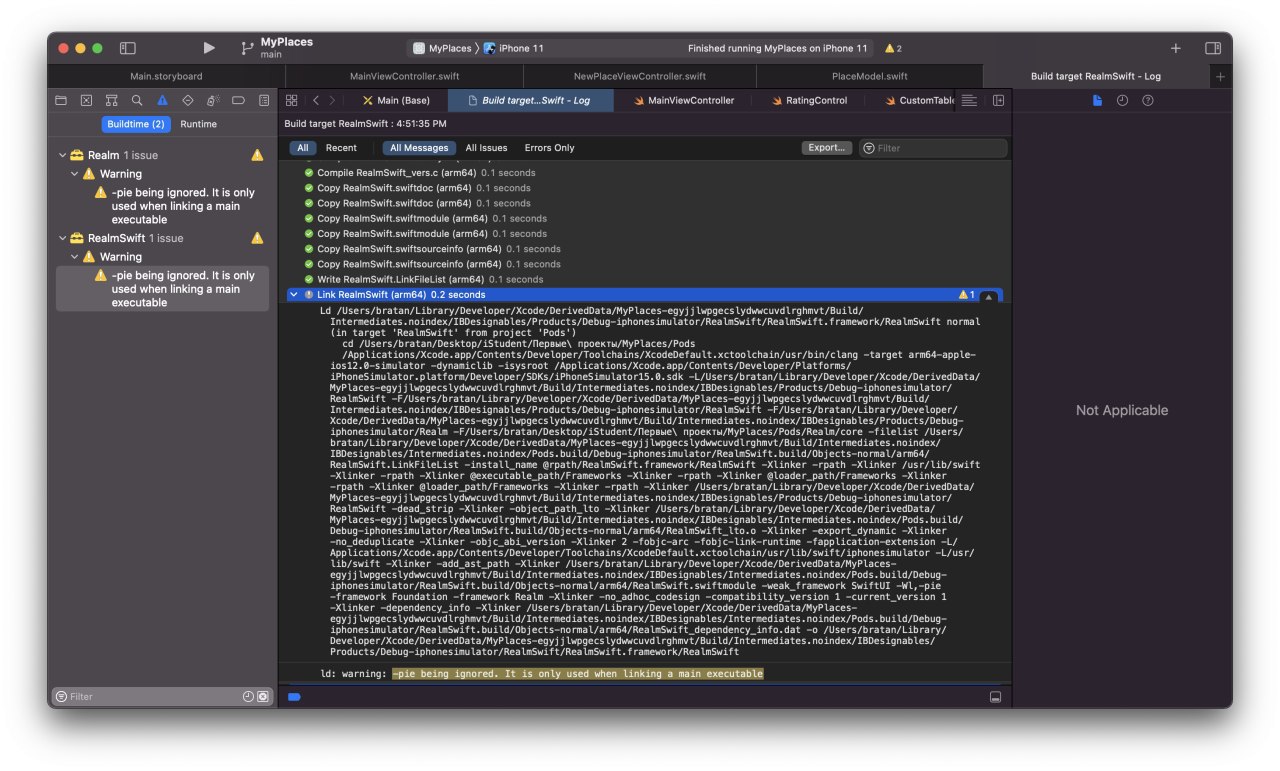Select Write RealmSwift.LinkFileList (arm64) step
The image size is (1280, 771).
tap(430, 279)
